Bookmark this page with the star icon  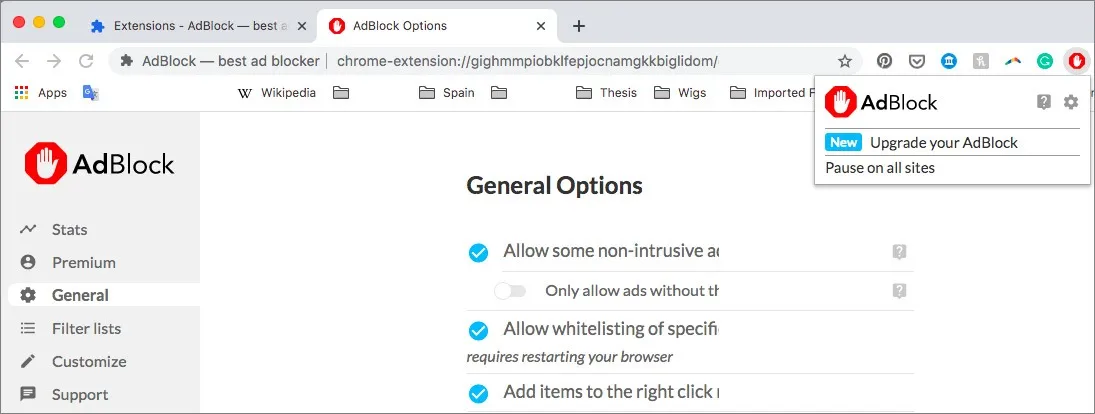[x=845, y=61]
